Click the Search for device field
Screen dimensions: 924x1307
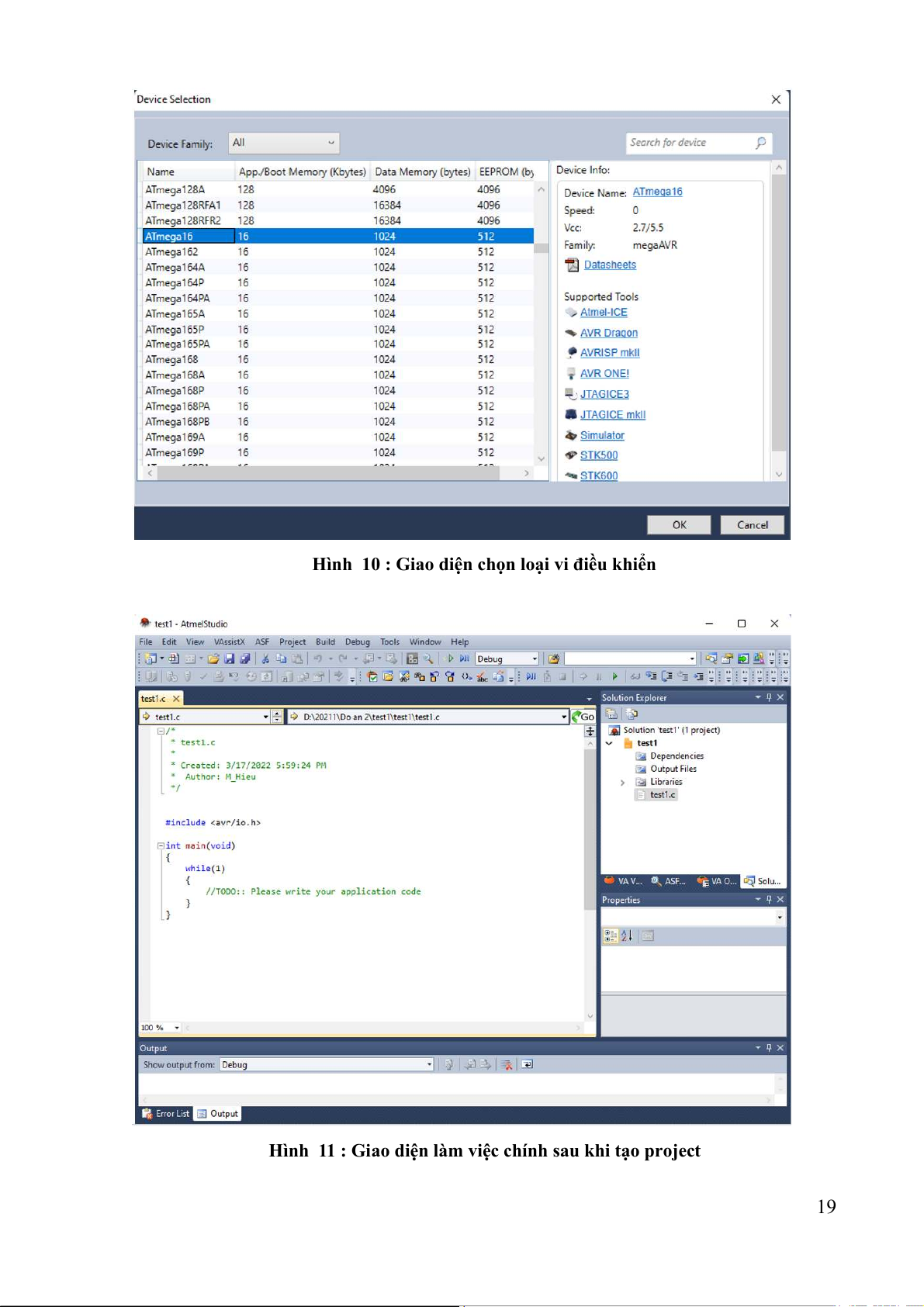(689, 143)
